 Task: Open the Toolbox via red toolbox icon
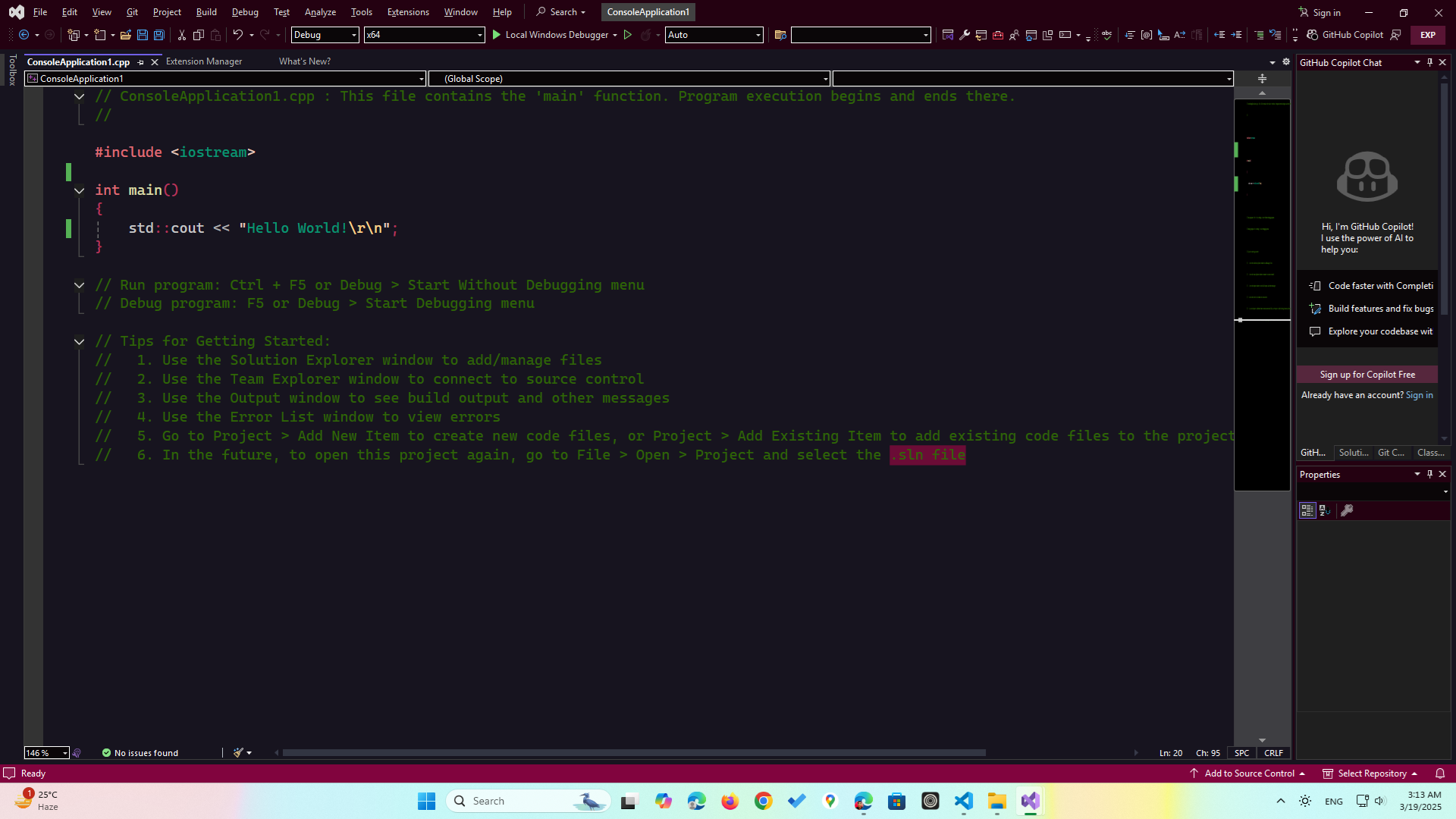(998, 35)
